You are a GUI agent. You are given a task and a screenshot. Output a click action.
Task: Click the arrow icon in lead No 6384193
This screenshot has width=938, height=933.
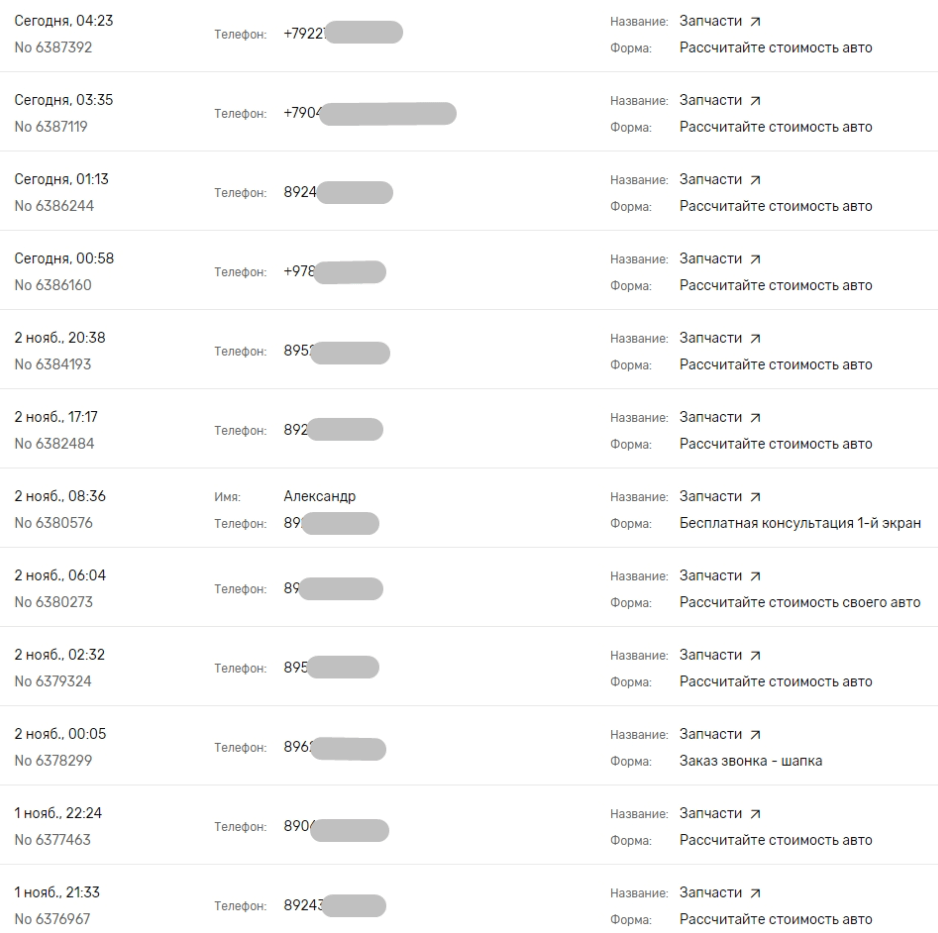click(754, 338)
